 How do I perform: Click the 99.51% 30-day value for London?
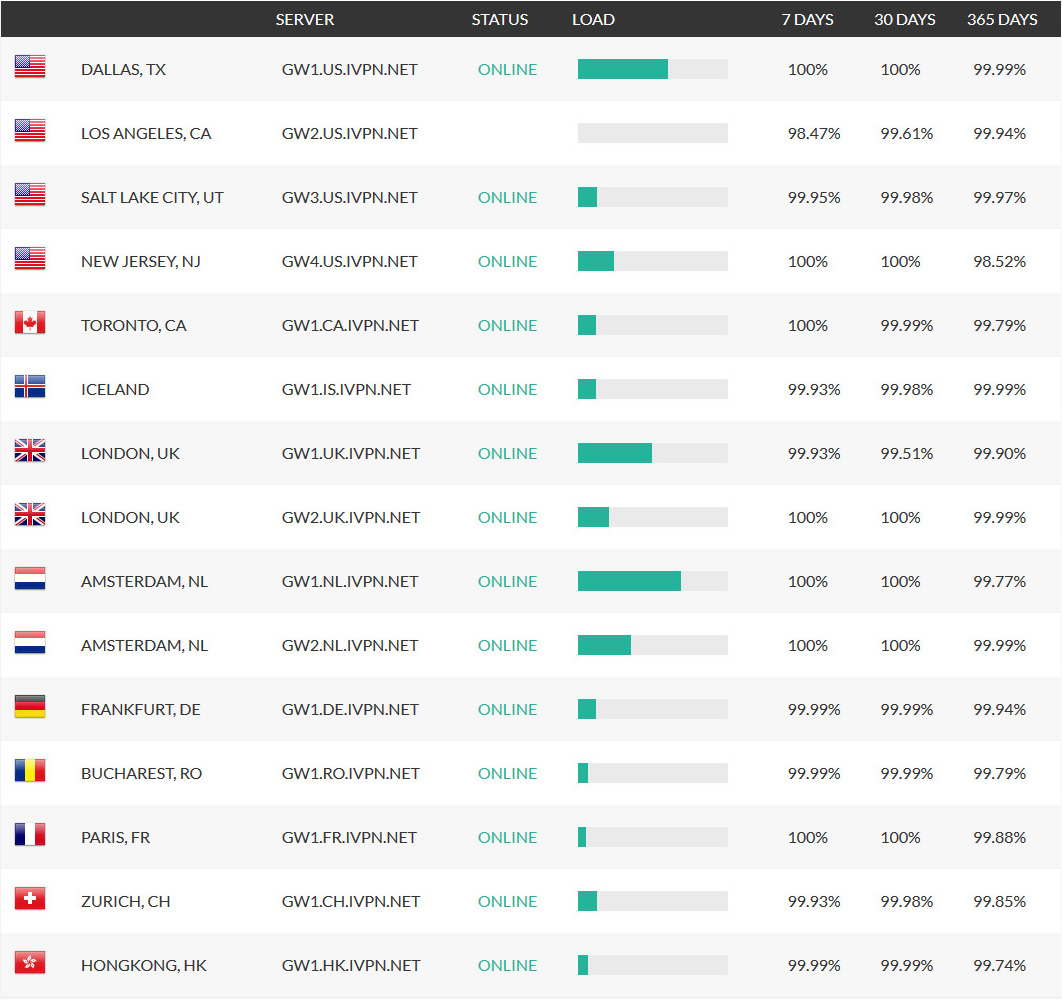tap(907, 453)
